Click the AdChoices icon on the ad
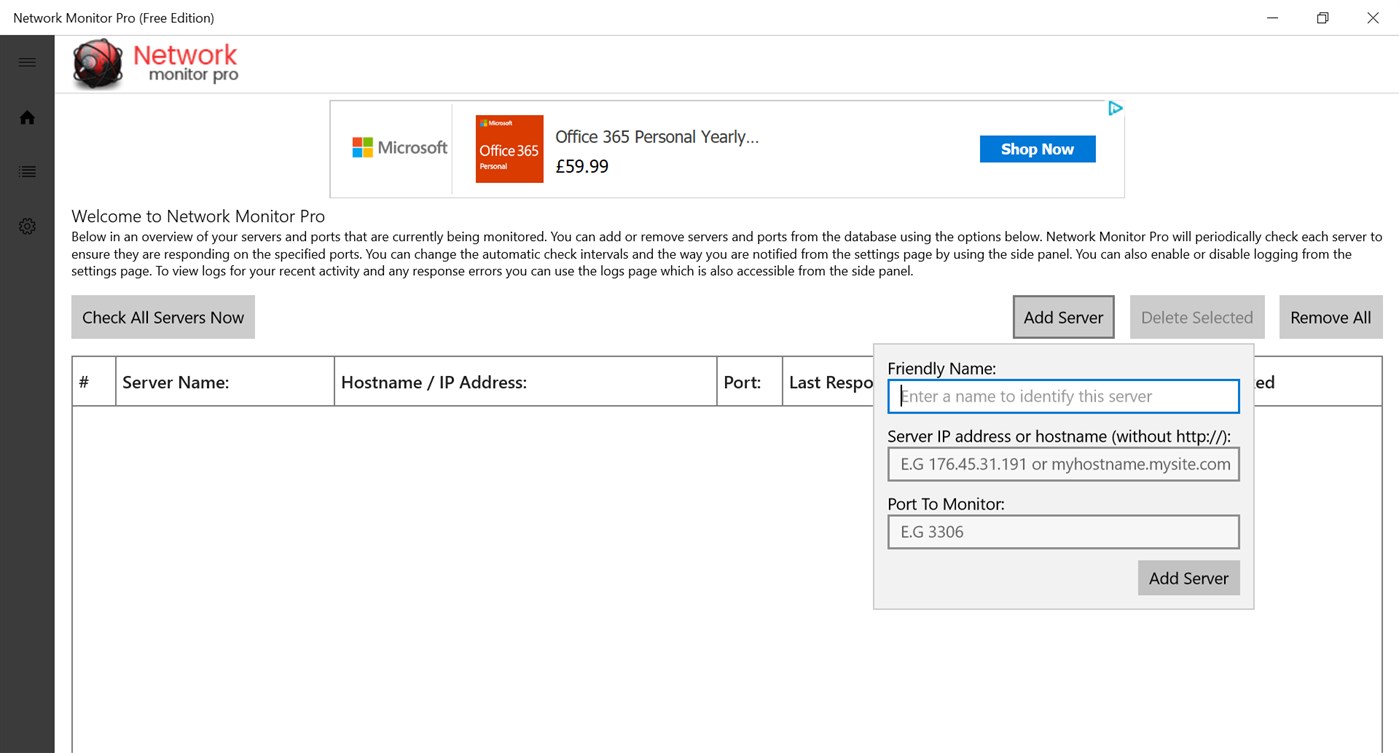 point(1115,108)
